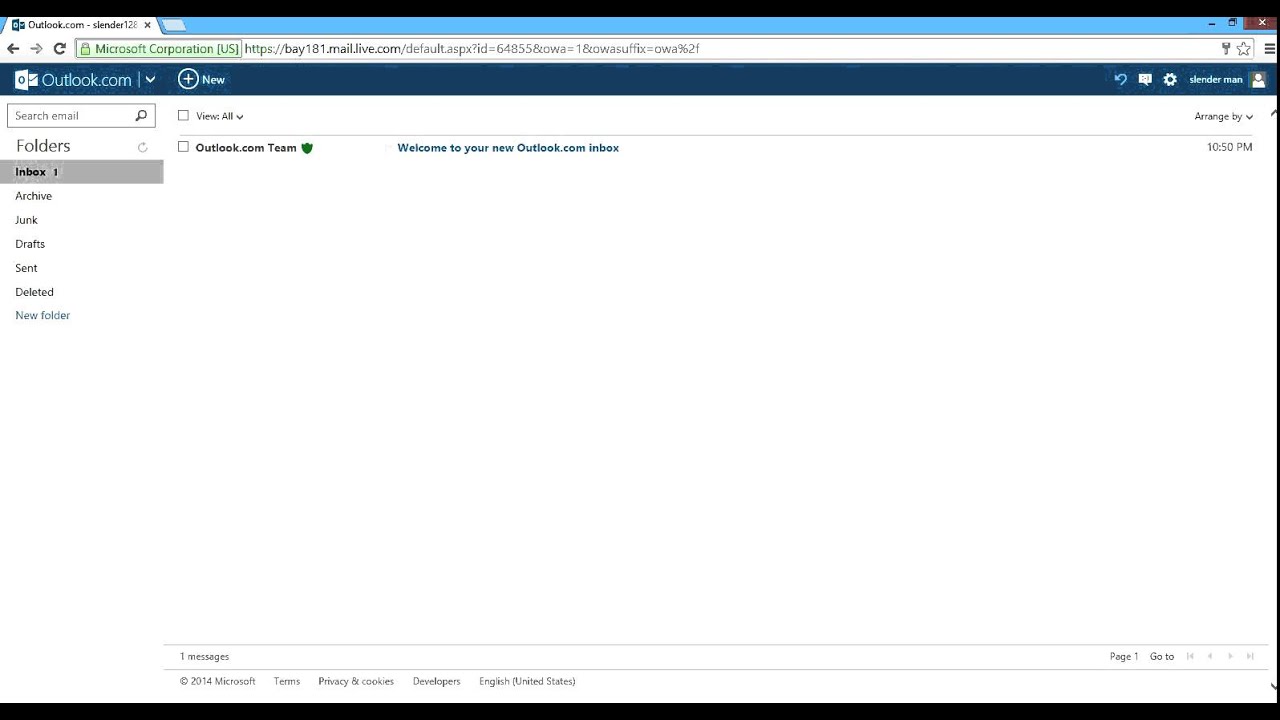This screenshot has height=720, width=1280.
Task: Change language via English (United States) link
Action: [x=527, y=681]
